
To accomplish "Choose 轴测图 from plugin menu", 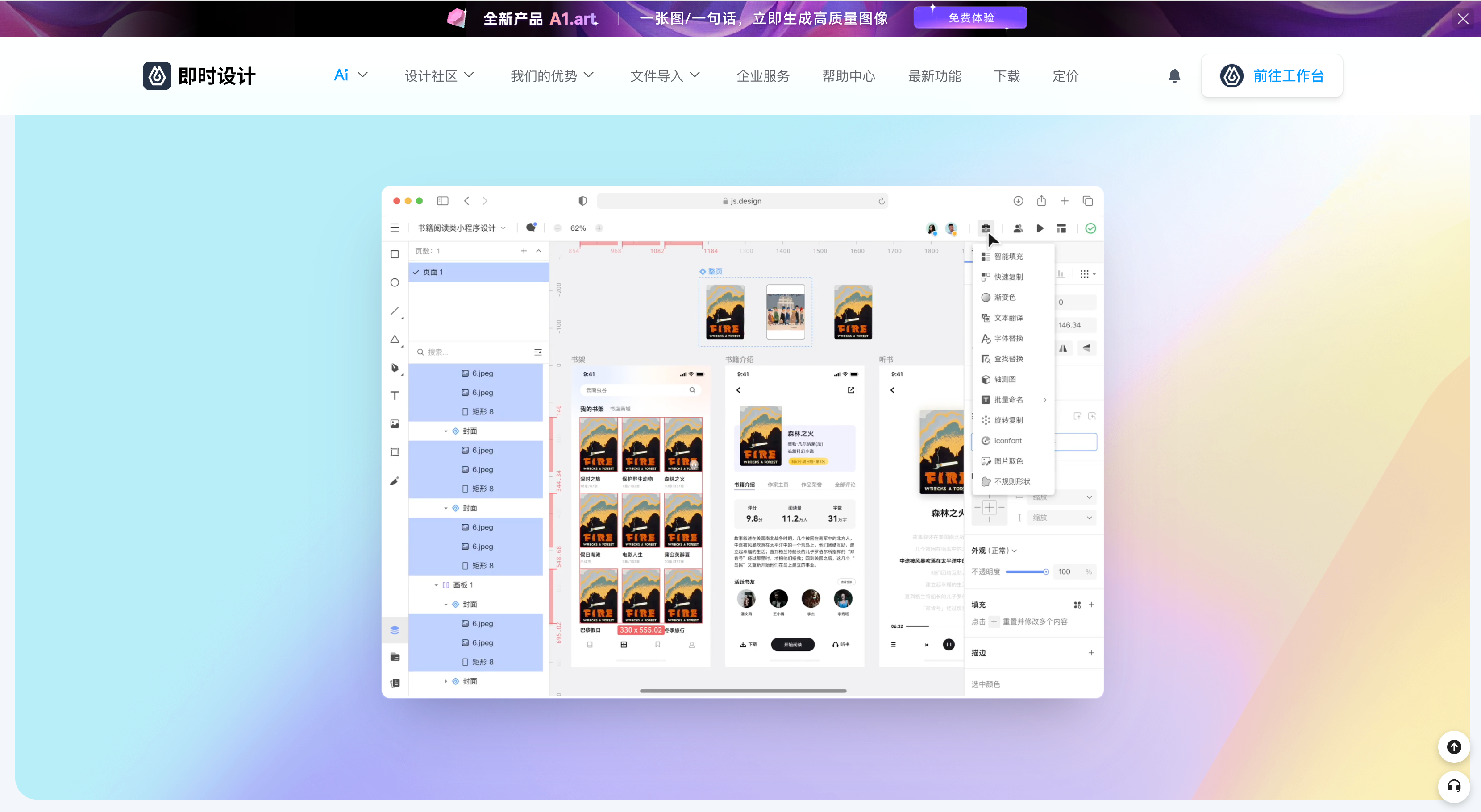I will 1013,379.
